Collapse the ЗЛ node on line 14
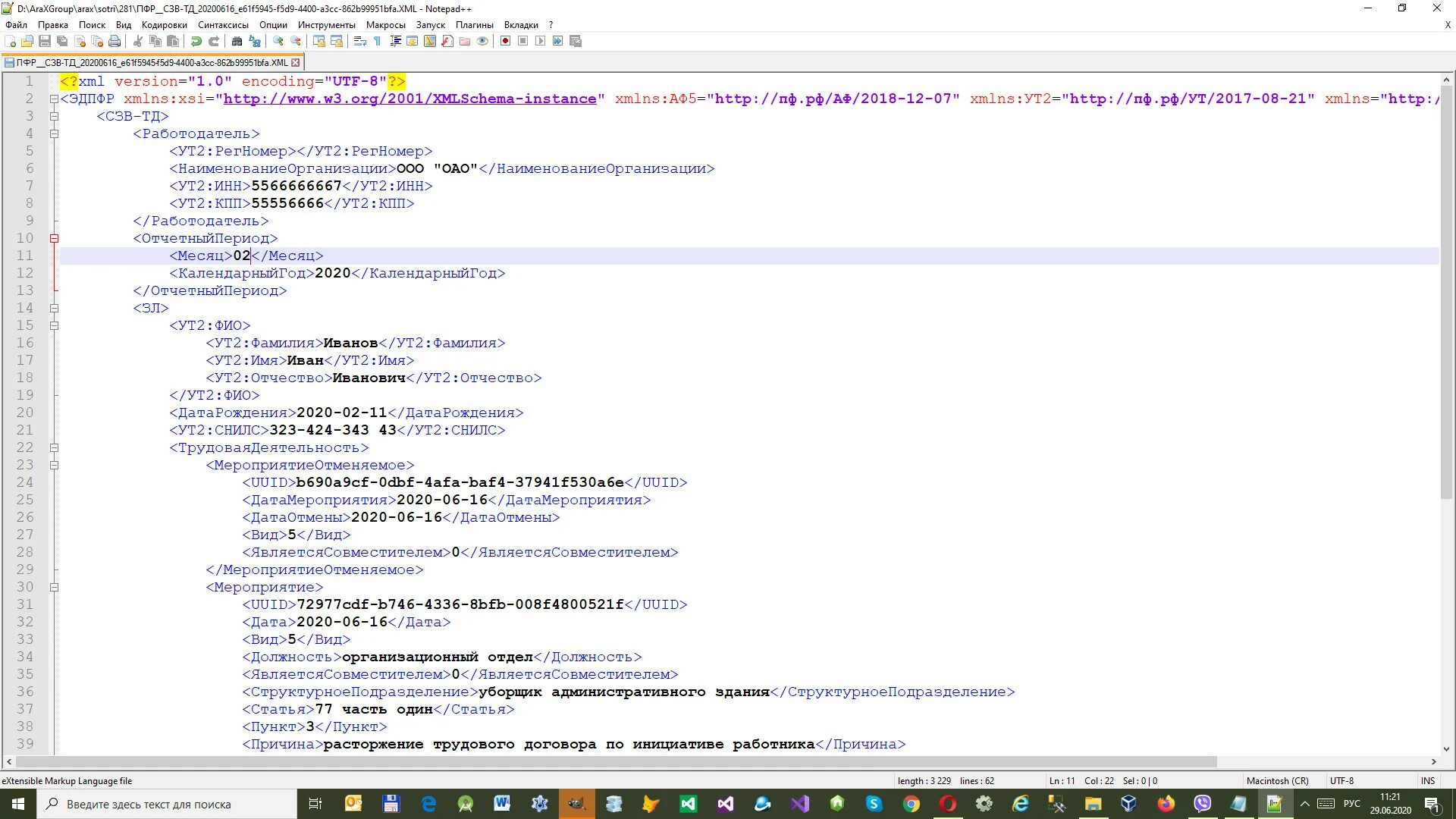 (x=54, y=309)
